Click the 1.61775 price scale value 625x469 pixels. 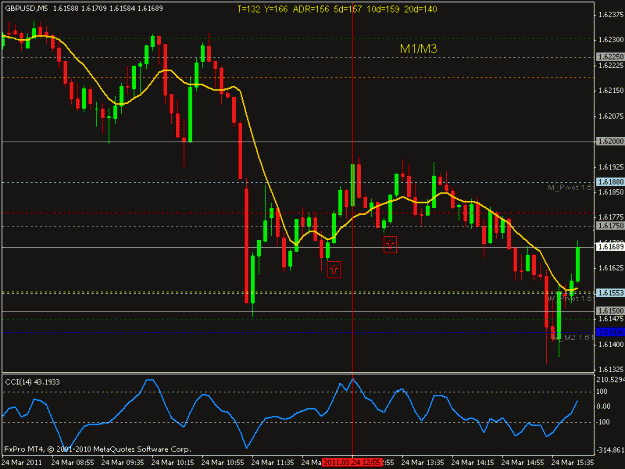tap(611, 217)
